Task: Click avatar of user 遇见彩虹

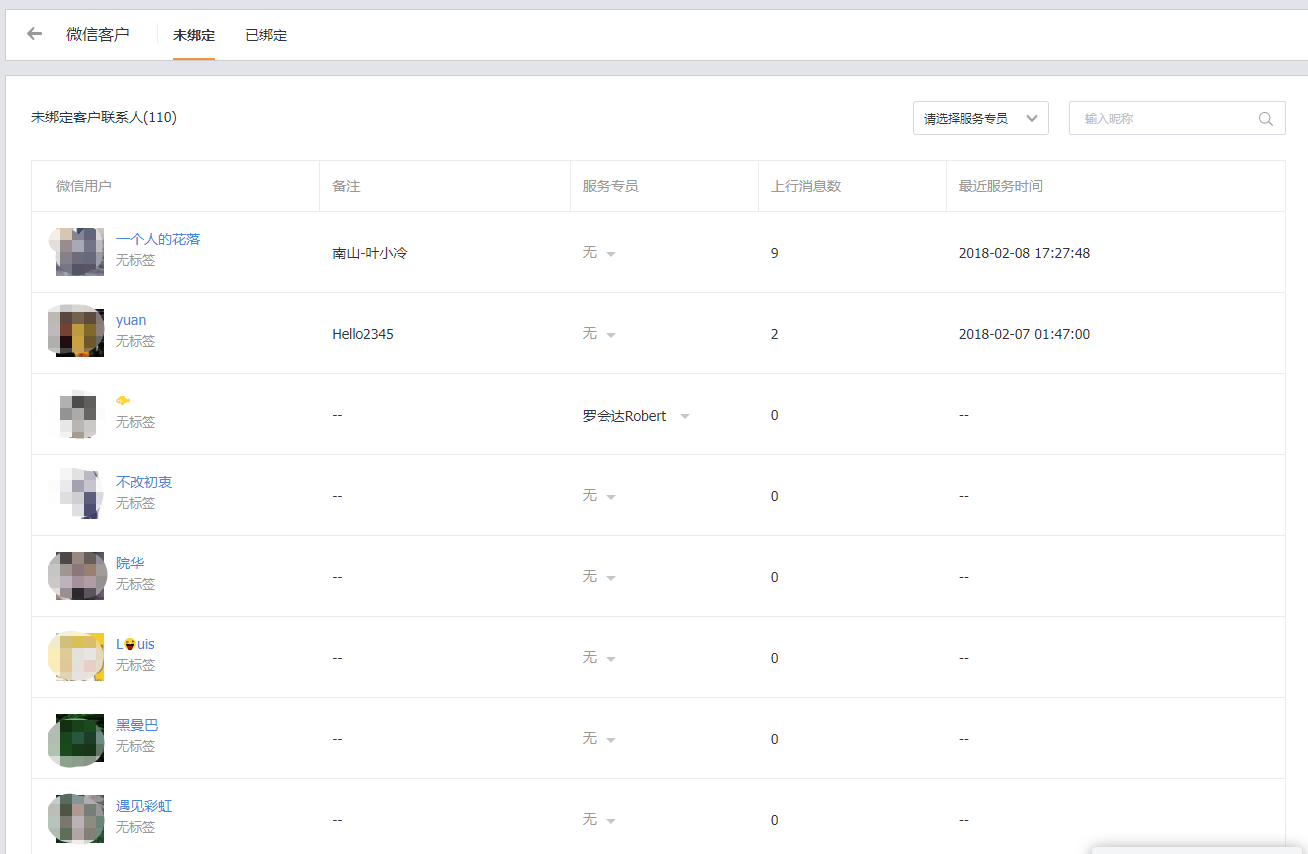Action: click(76, 819)
